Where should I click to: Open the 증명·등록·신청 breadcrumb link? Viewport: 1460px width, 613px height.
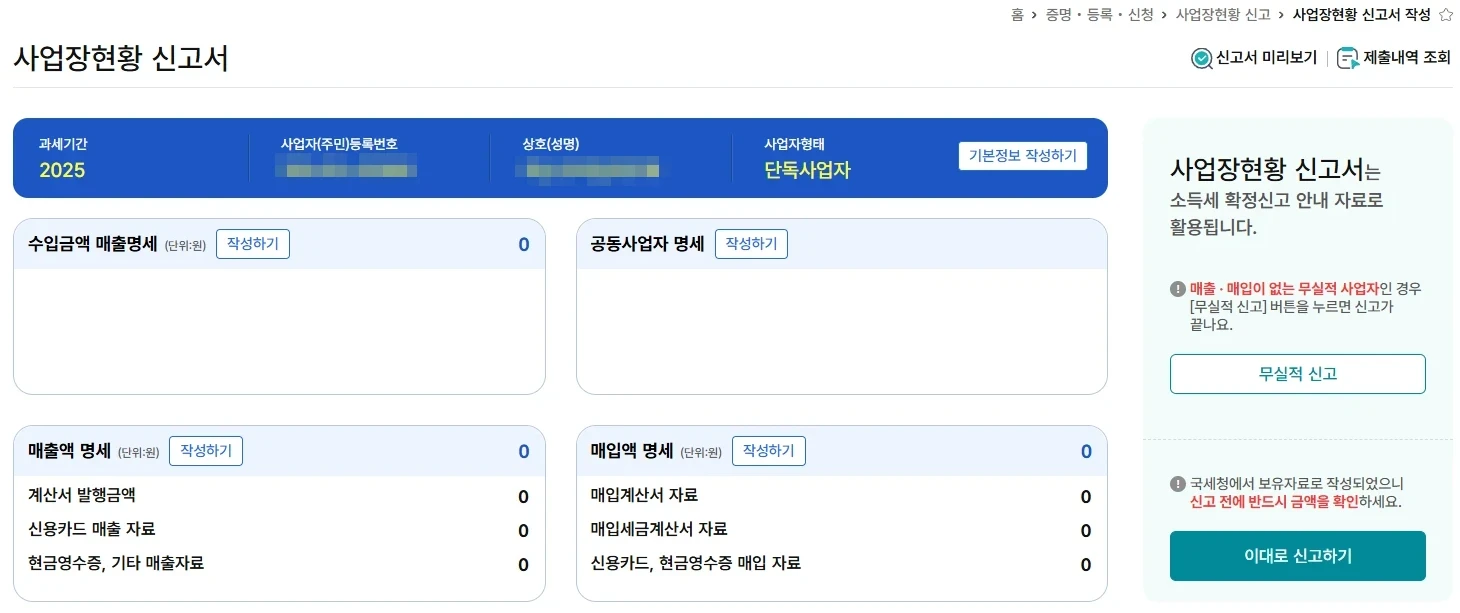[x=1099, y=15]
